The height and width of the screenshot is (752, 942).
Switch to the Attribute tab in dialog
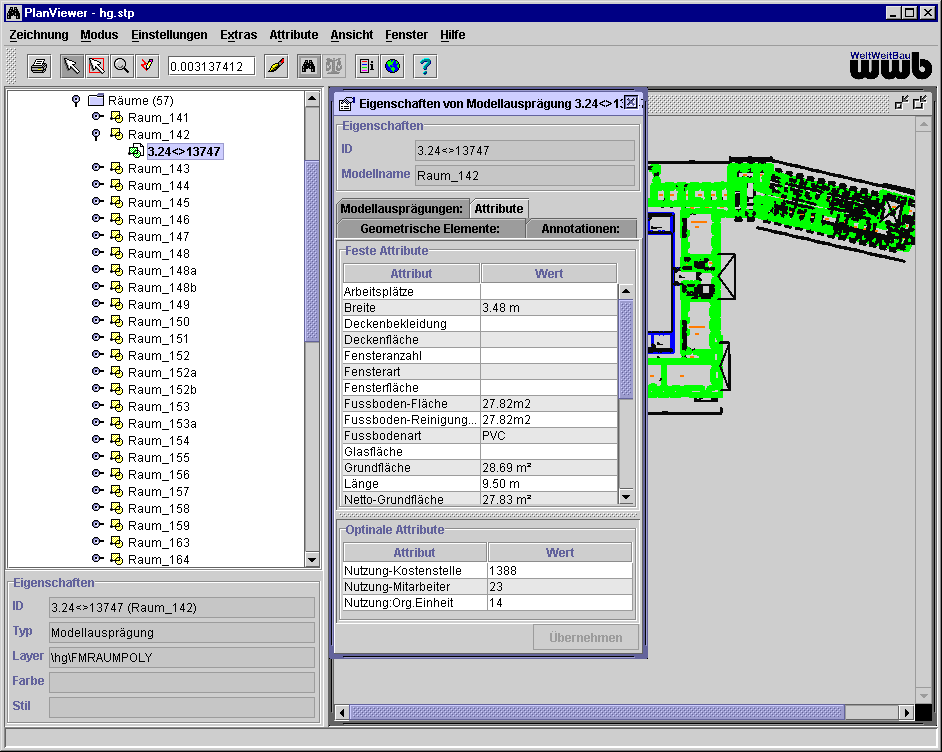[499, 208]
